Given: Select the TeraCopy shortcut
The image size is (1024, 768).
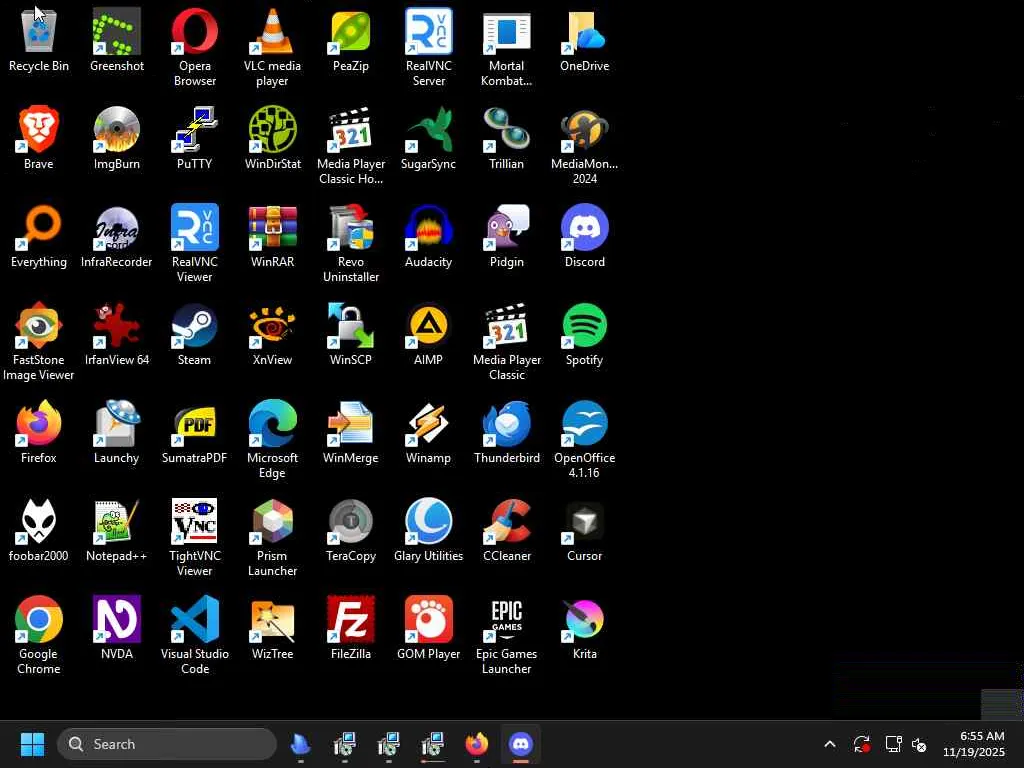Looking at the screenshot, I should coord(351,521).
